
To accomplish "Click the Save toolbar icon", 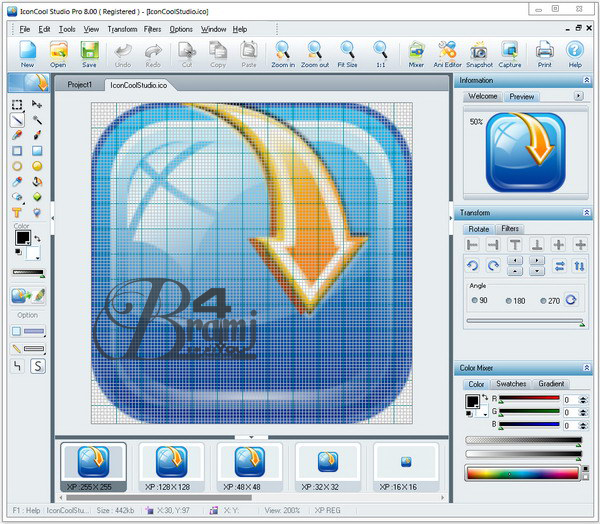I will pos(89,52).
